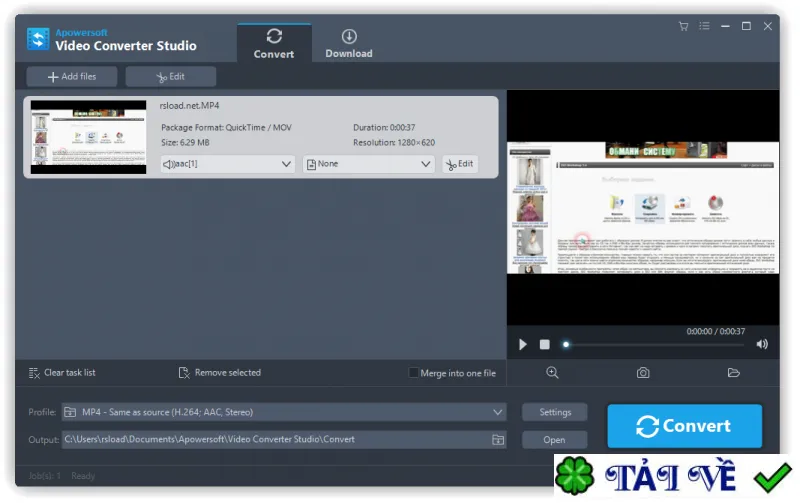Select the rsload.net.MP4 video thumbnail
The image size is (800, 503).
click(88, 137)
